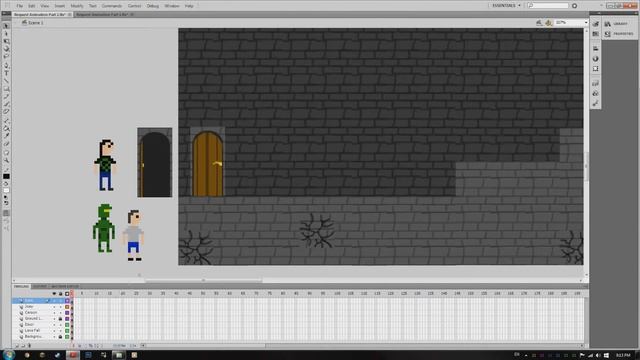
Task: Open the Window menu
Action: (x=171, y=6)
